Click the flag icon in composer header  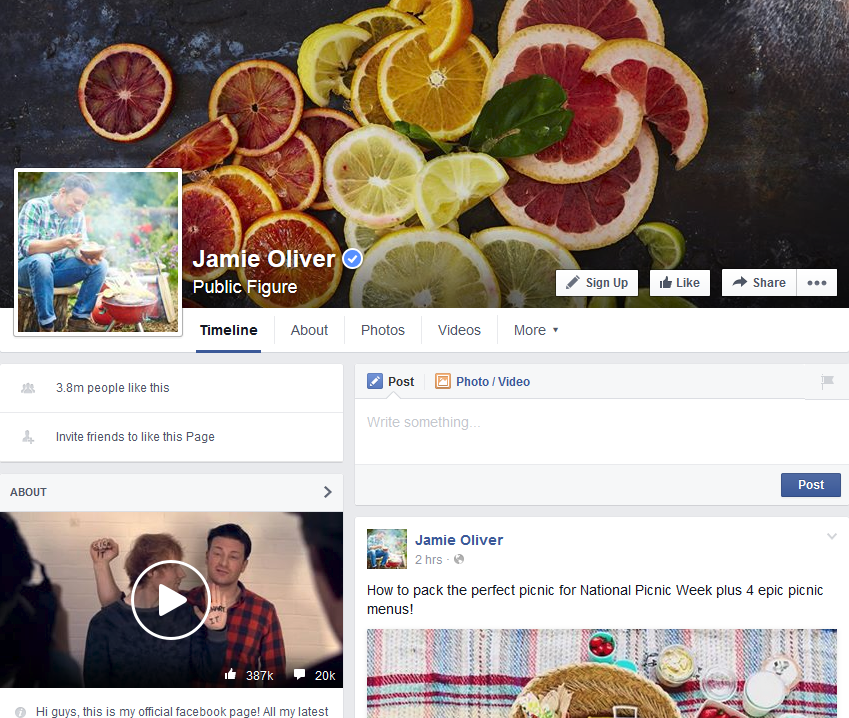(x=827, y=382)
